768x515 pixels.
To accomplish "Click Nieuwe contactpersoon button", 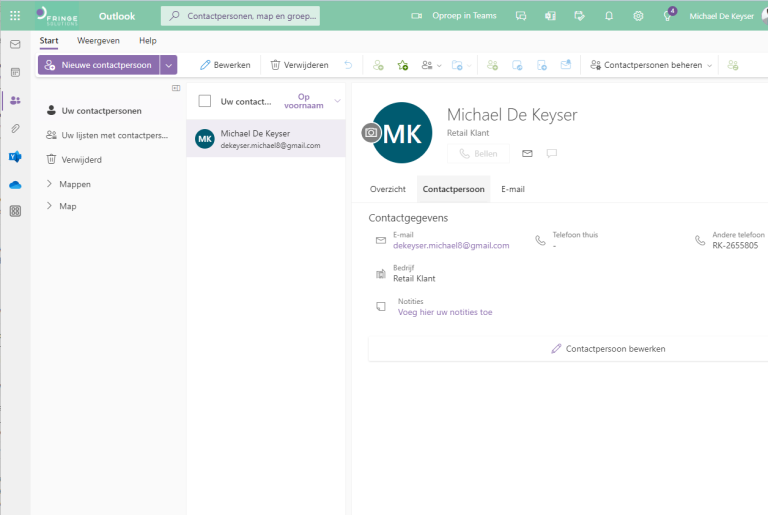I will (99, 65).
